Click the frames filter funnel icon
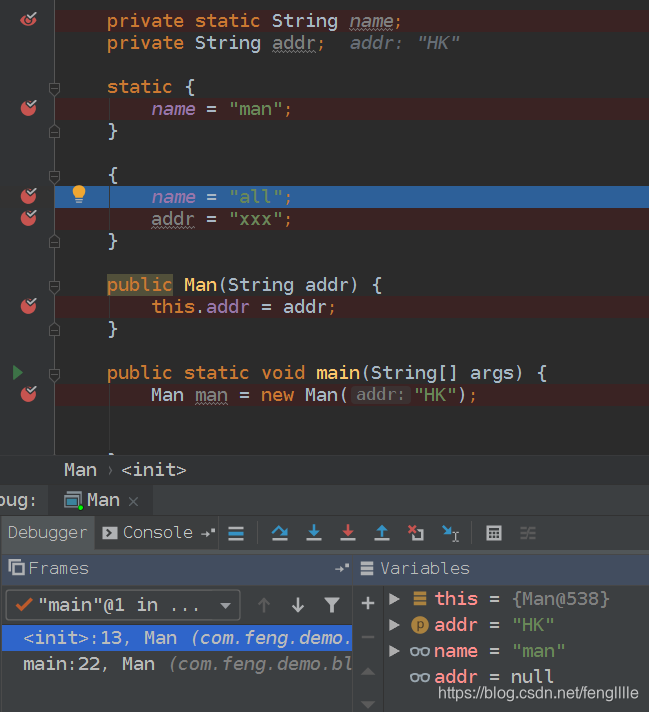The height and width of the screenshot is (712, 649). coord(332,605)
